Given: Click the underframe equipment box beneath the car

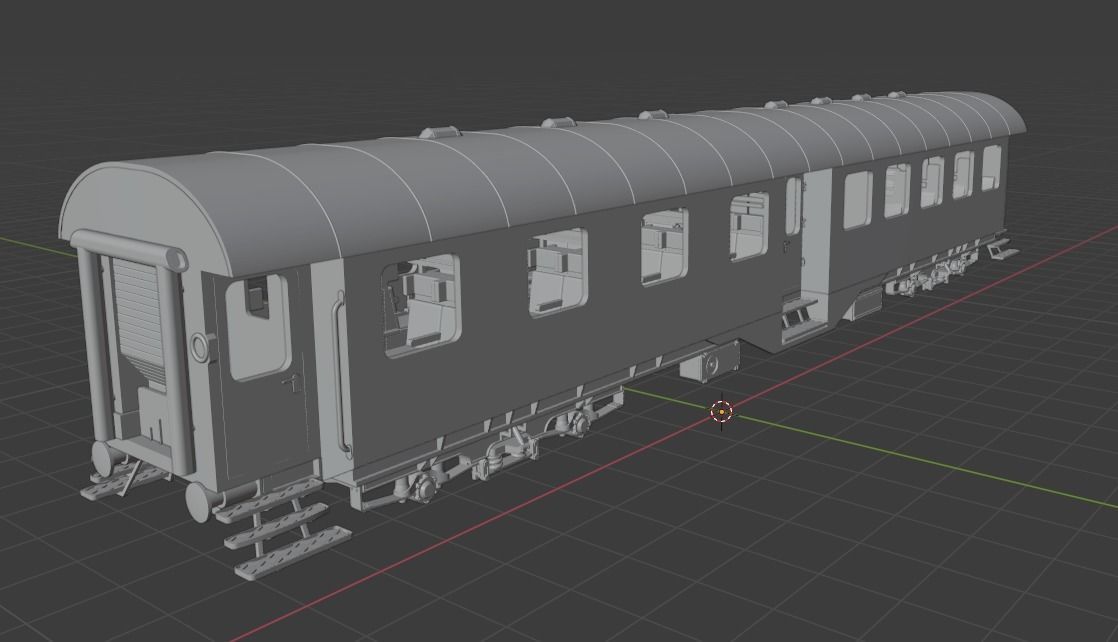Looking at the screenshot, I should (x=709, y=360).
